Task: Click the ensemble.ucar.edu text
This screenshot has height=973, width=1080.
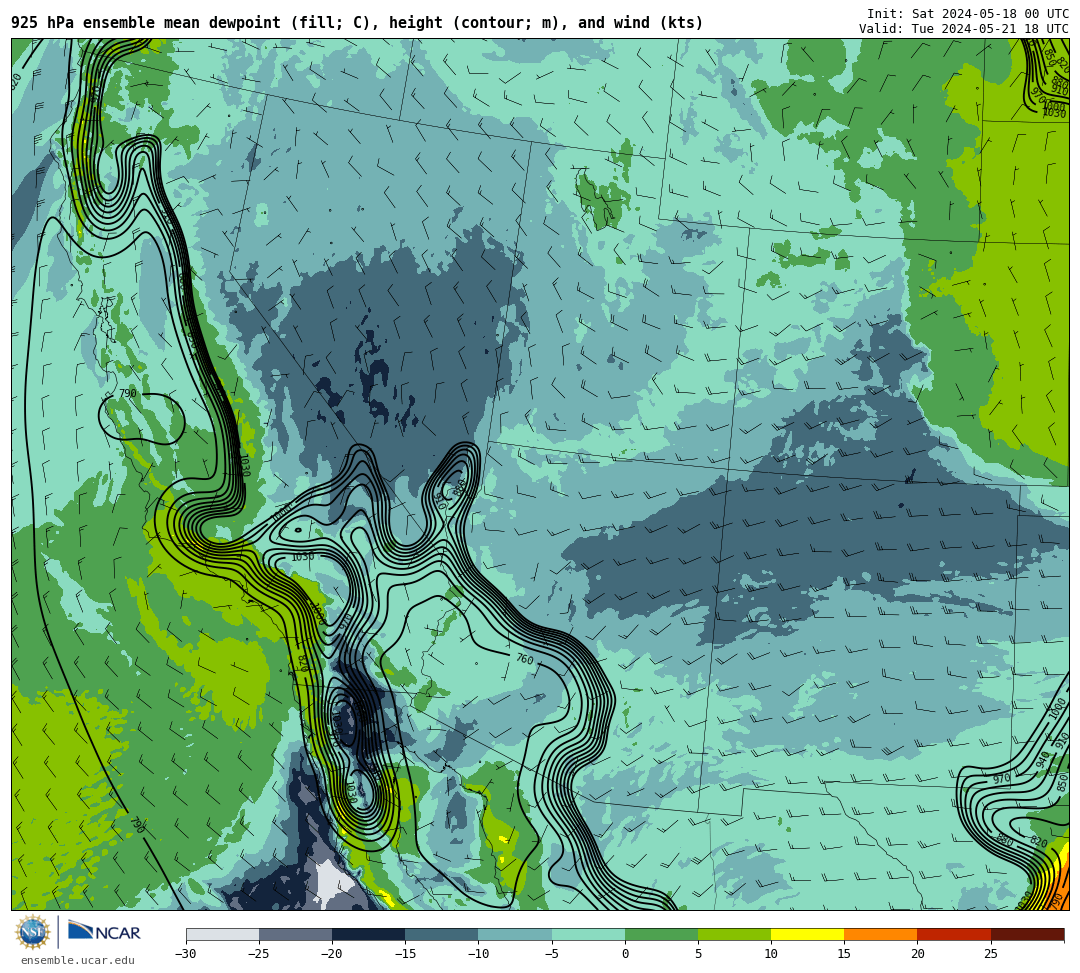Action: pyautogui.click(x=78, y=960)
